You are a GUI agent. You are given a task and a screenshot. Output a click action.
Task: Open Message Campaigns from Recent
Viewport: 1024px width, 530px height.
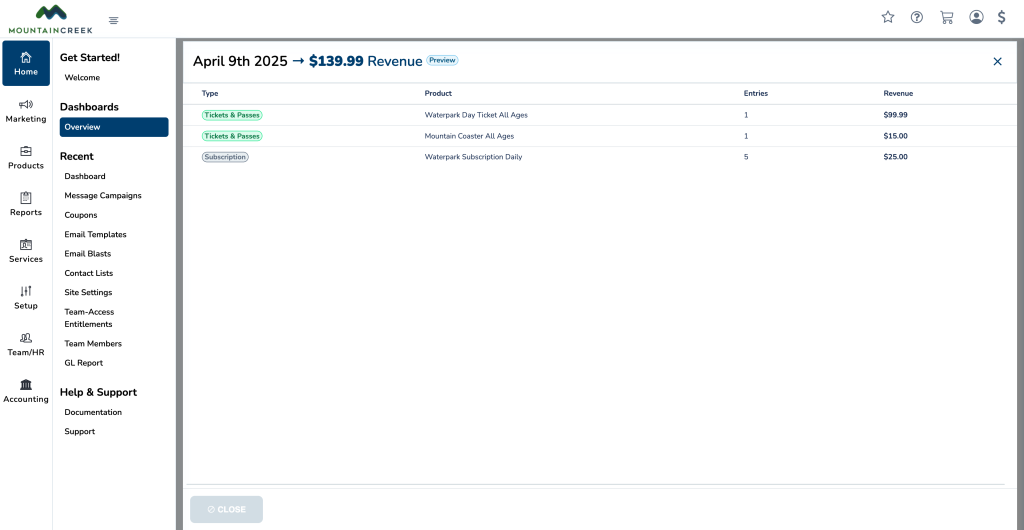point(103,196)
